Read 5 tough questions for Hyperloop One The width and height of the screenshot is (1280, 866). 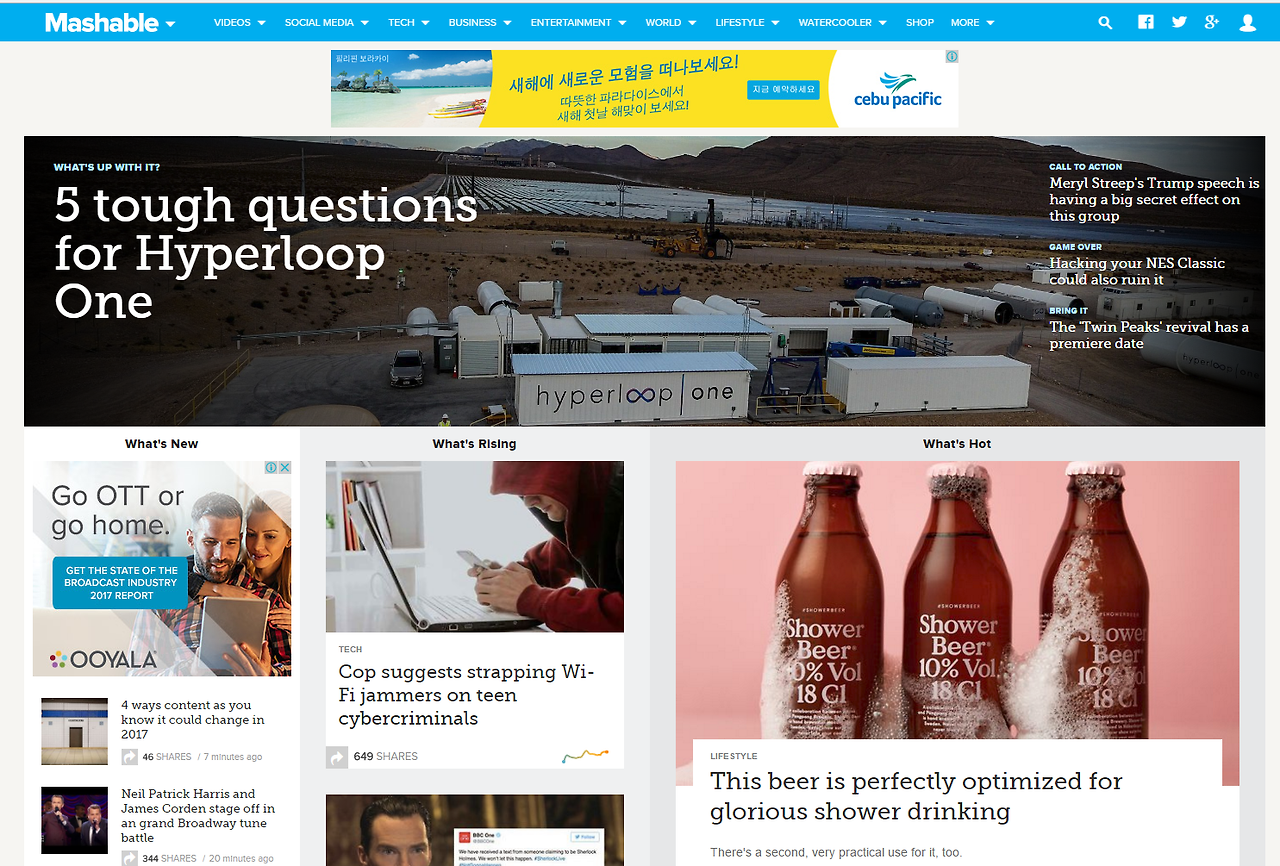click(265, 253)
